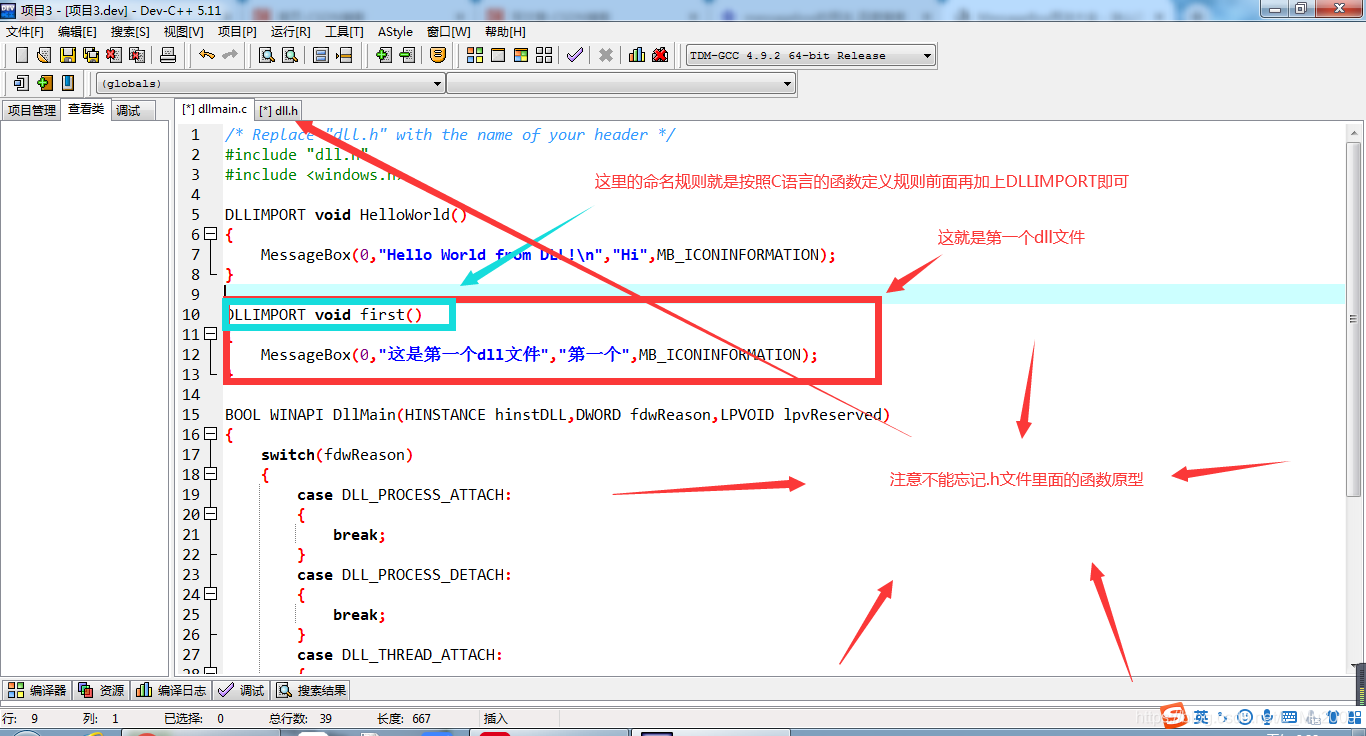Click the Print toolbar icon
The image size is (1366, 736).
(x=168, y=55)
